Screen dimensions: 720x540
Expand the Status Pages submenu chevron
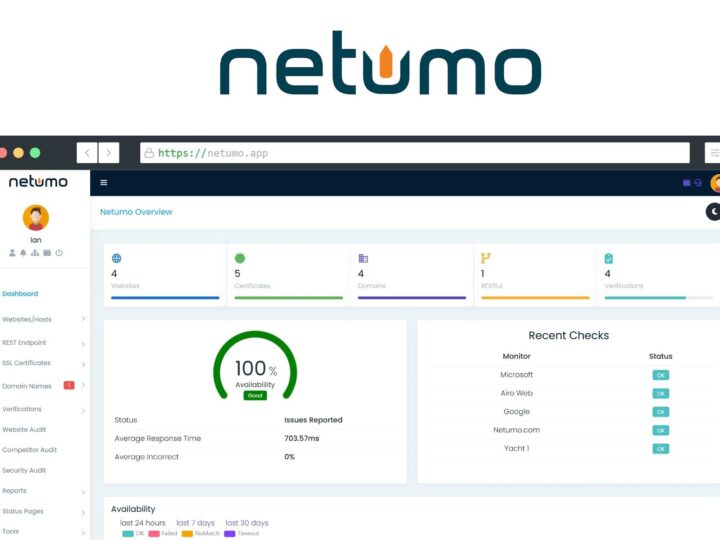tap(83, 512)
